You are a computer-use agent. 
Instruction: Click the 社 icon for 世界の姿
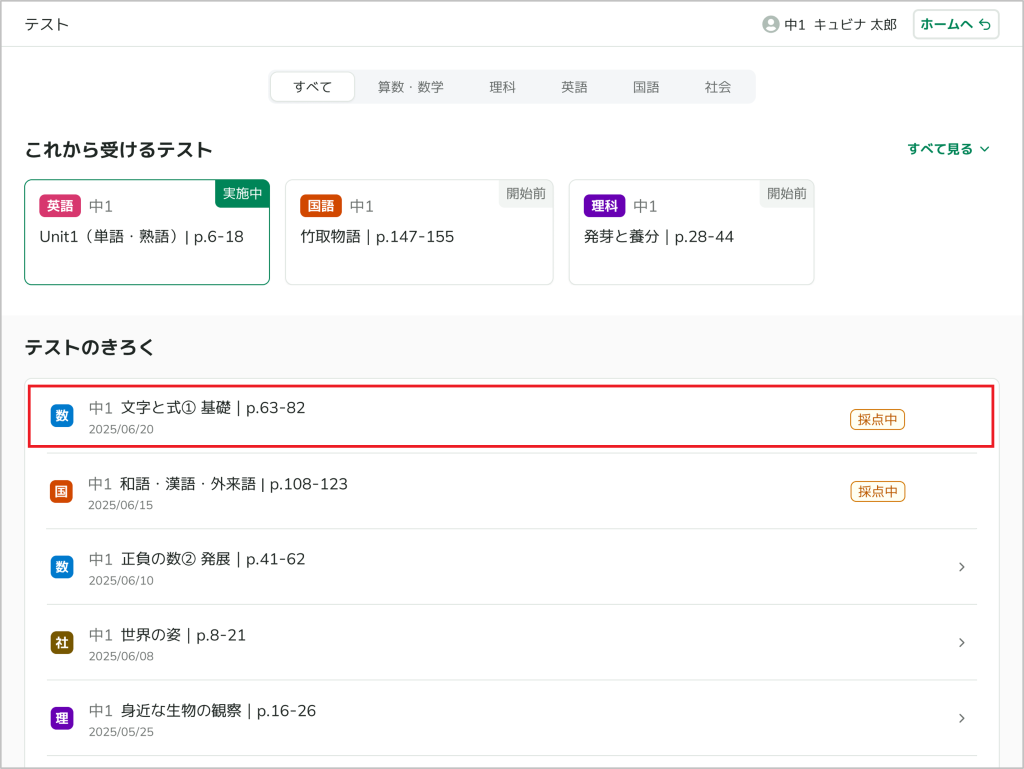pyautogui.click(x=62, y=642)
